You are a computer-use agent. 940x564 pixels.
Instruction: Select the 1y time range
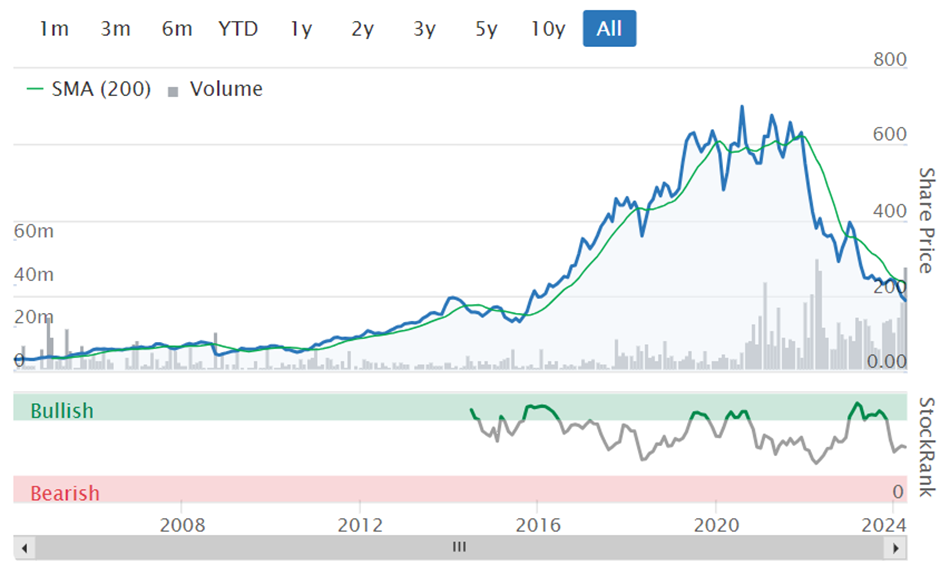(x=301, y=29)
